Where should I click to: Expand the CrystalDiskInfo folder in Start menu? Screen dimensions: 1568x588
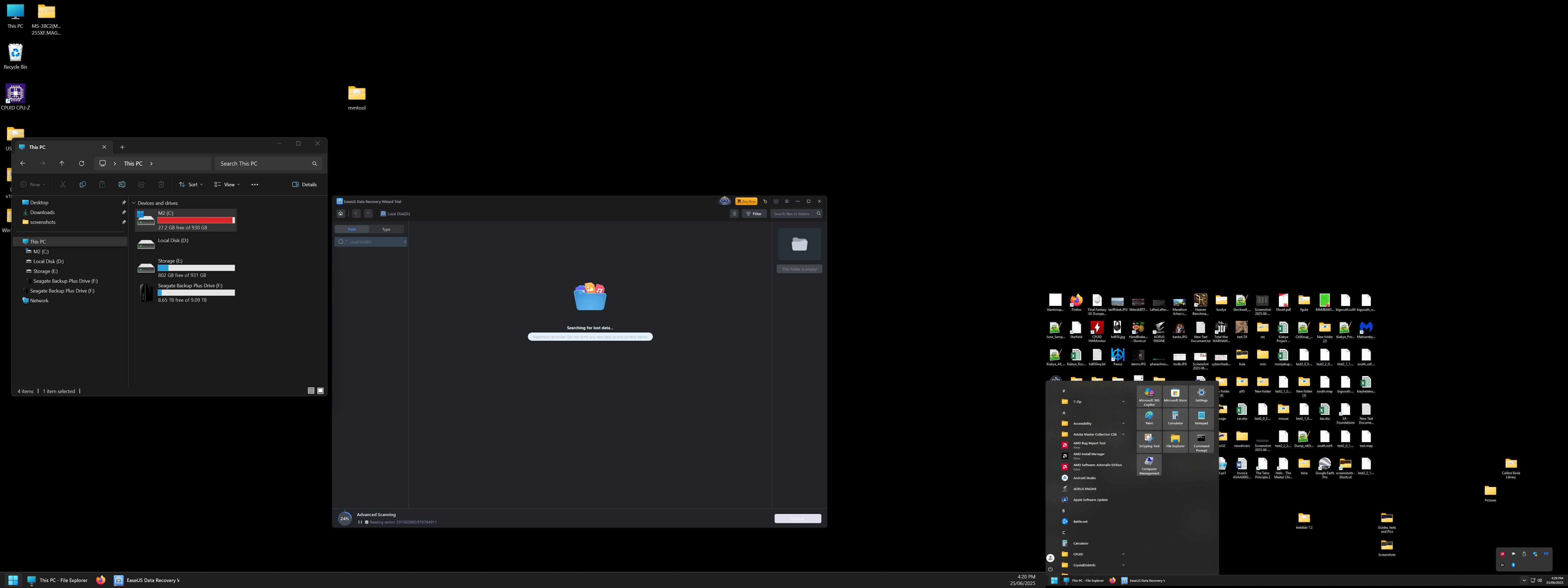(x=1093, y=565)
